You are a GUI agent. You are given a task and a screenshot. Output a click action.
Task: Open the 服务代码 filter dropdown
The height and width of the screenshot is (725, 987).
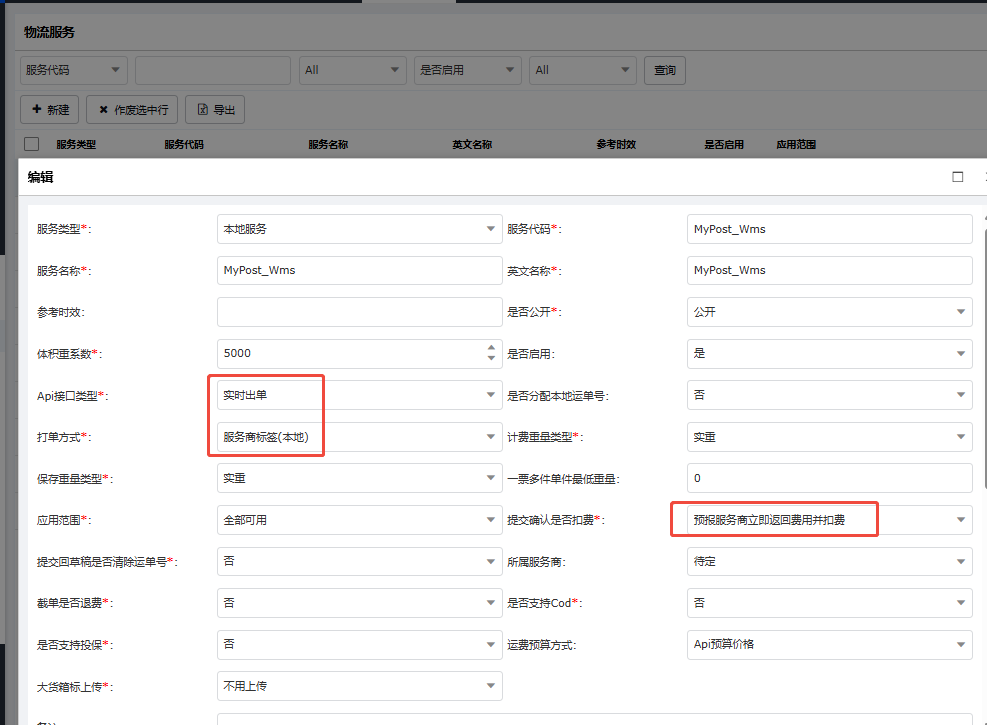[74, 70]
